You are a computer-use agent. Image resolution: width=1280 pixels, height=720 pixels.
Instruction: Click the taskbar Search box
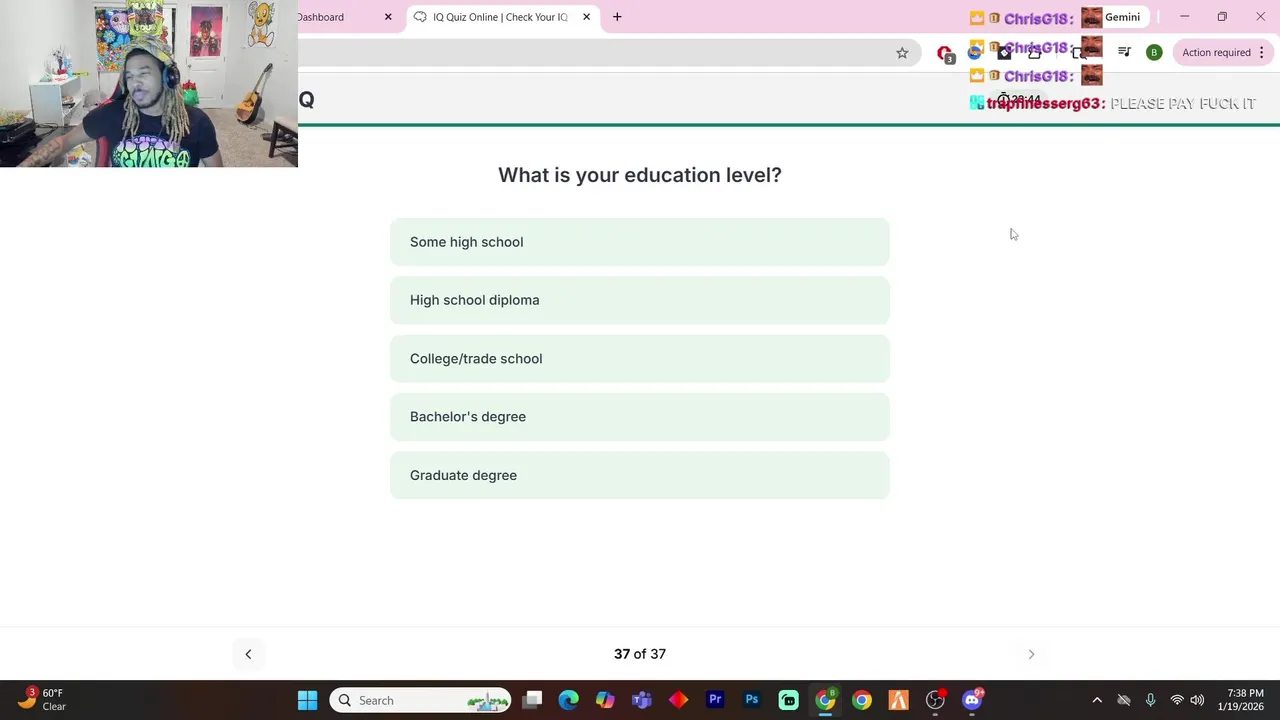click(421, 700)
